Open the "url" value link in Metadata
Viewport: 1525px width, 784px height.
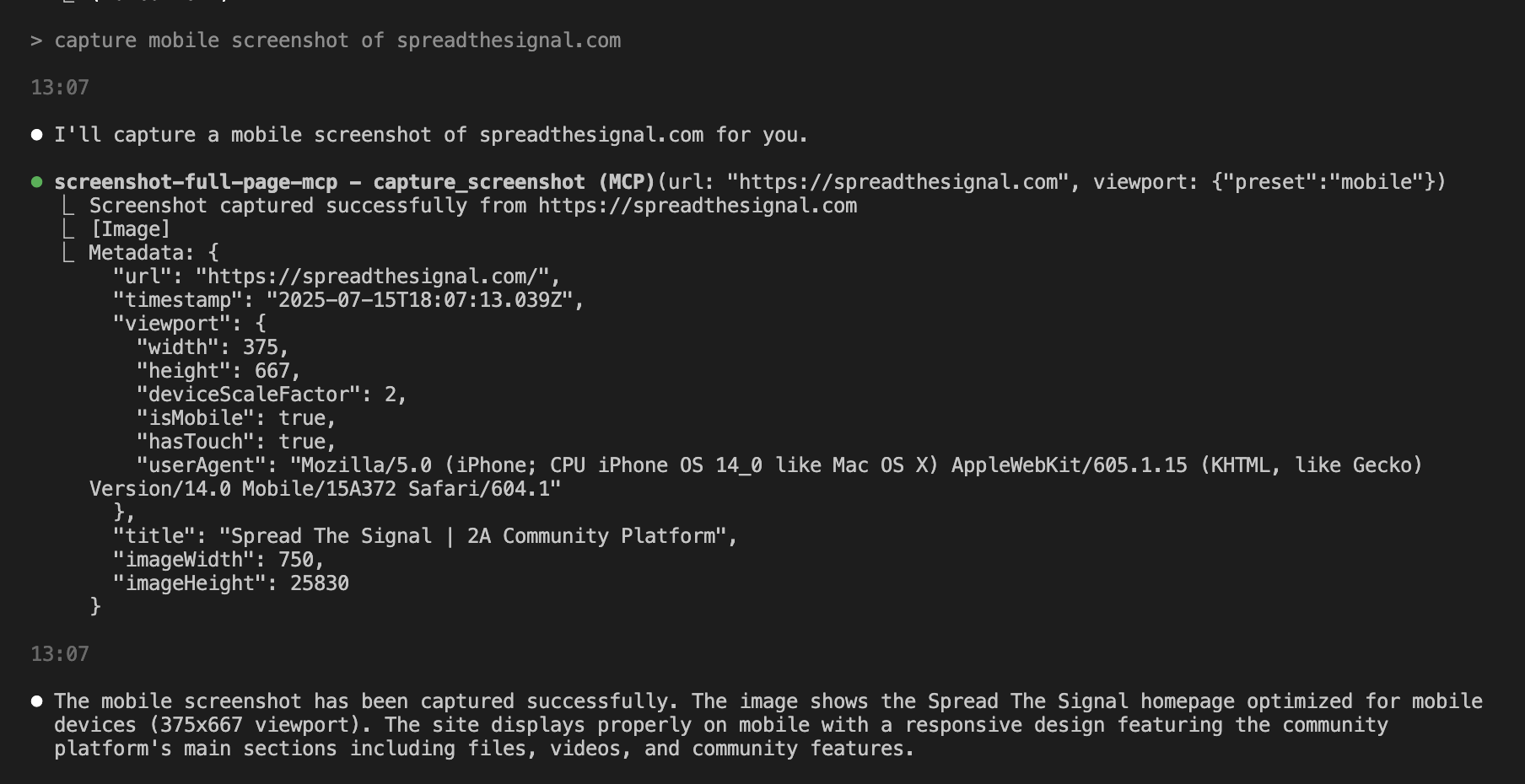tap(378, 277)
